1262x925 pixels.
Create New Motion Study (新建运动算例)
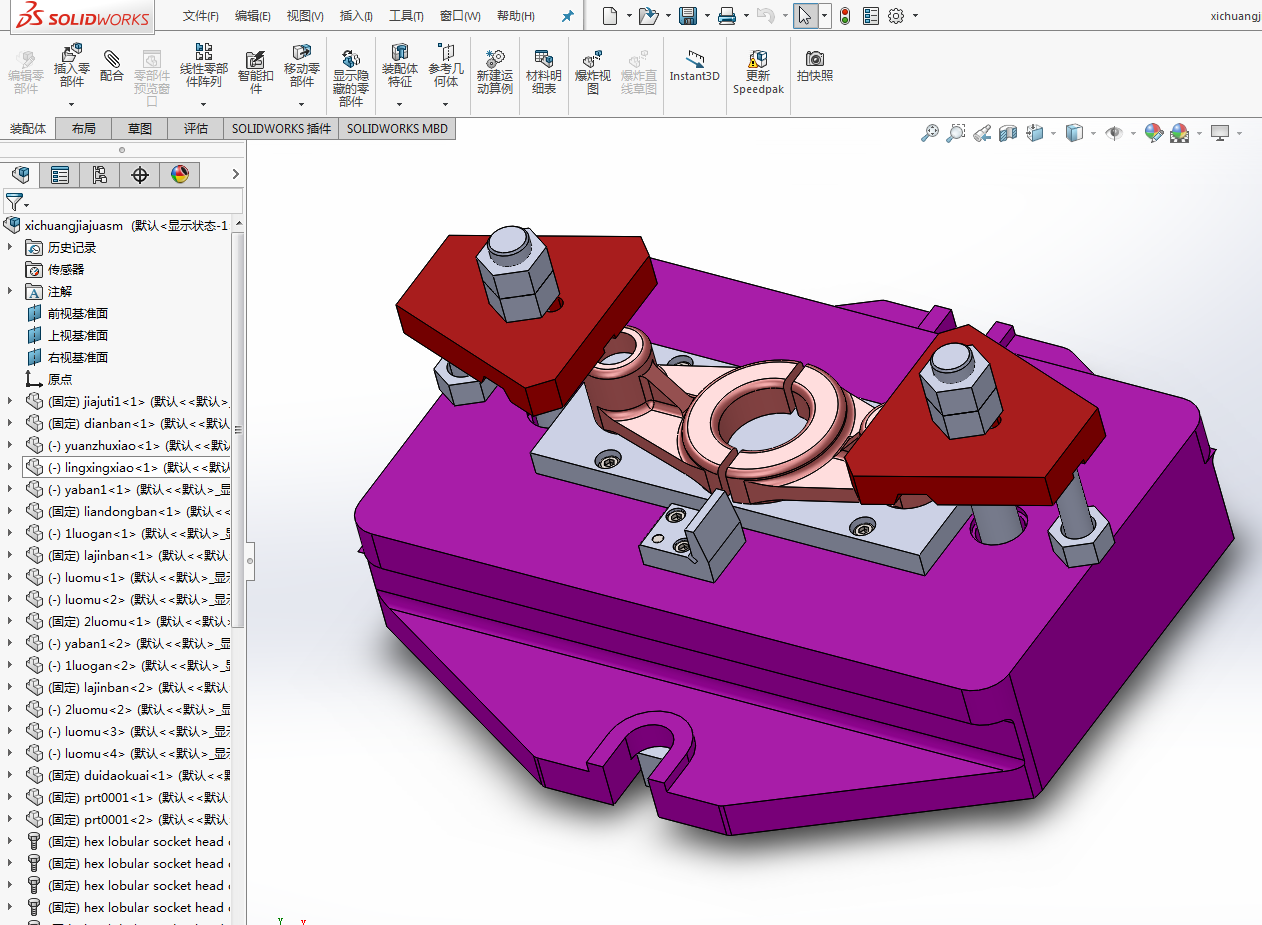(x=494, y=60)
